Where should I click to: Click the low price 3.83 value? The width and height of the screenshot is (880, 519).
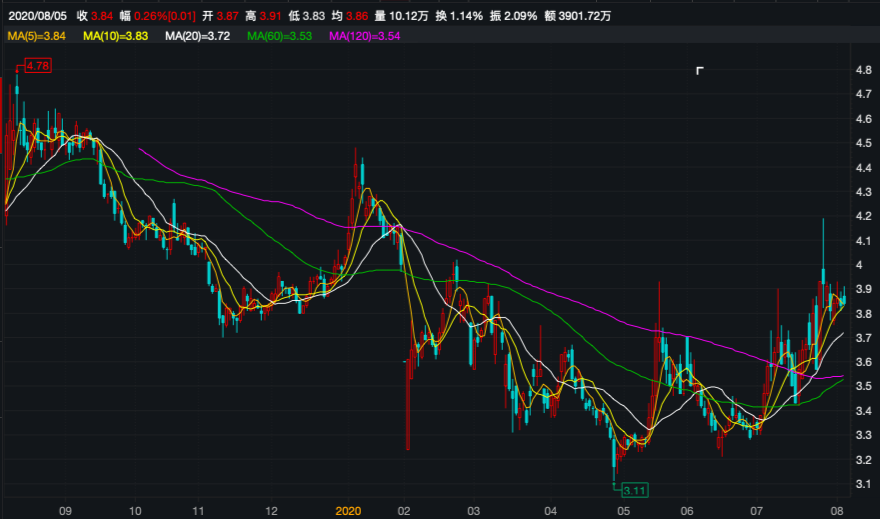pyautogui.click(x=314, y=16)
